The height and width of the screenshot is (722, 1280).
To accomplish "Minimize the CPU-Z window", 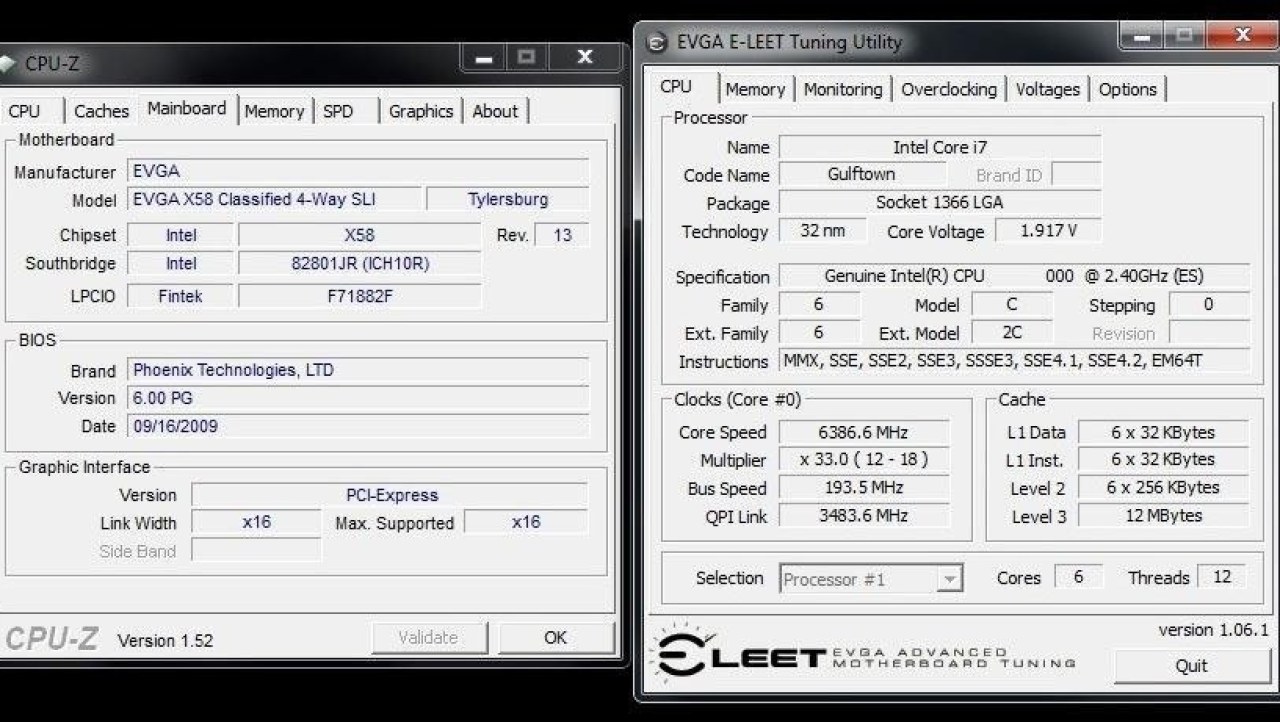I will 484,58.
